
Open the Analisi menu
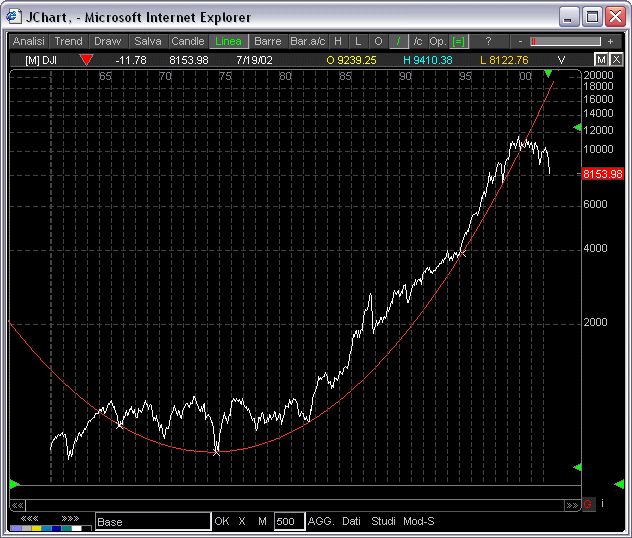[29, 41]
